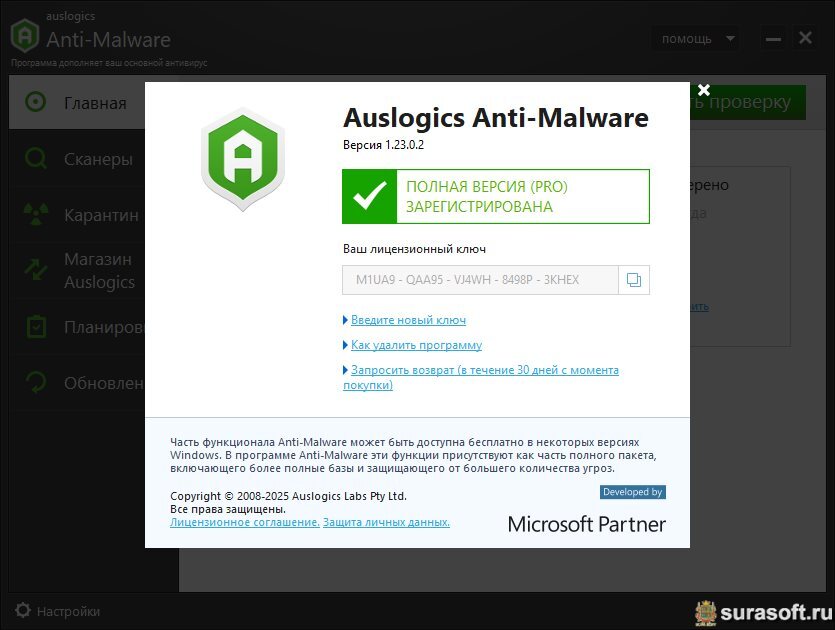
Task: Copy the license key with the copy icon
Action: (x=634, y=280)
